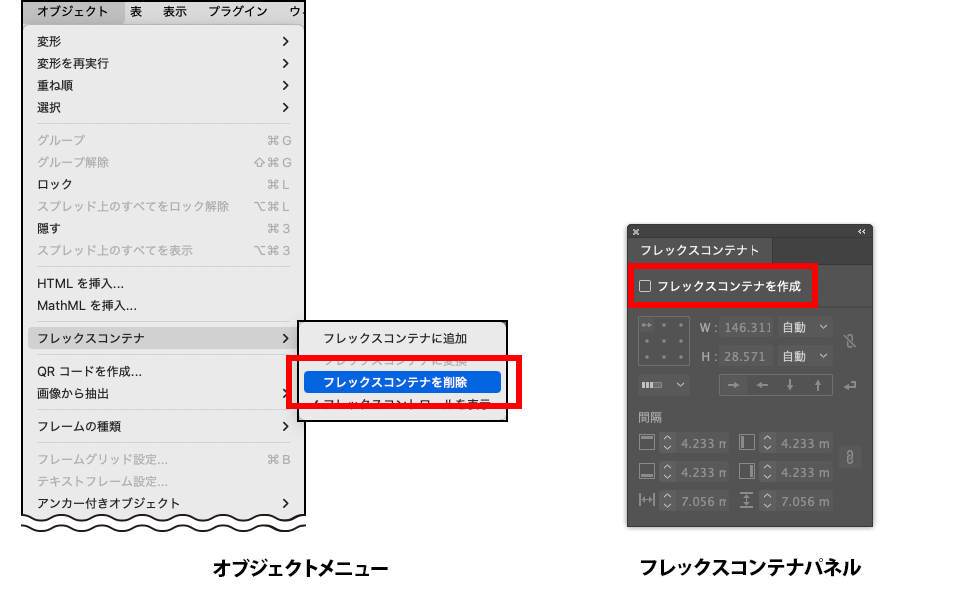Screen dimensions: 970x599
Task: Select the down arrow flex direction icon
Action: (790, 385)
